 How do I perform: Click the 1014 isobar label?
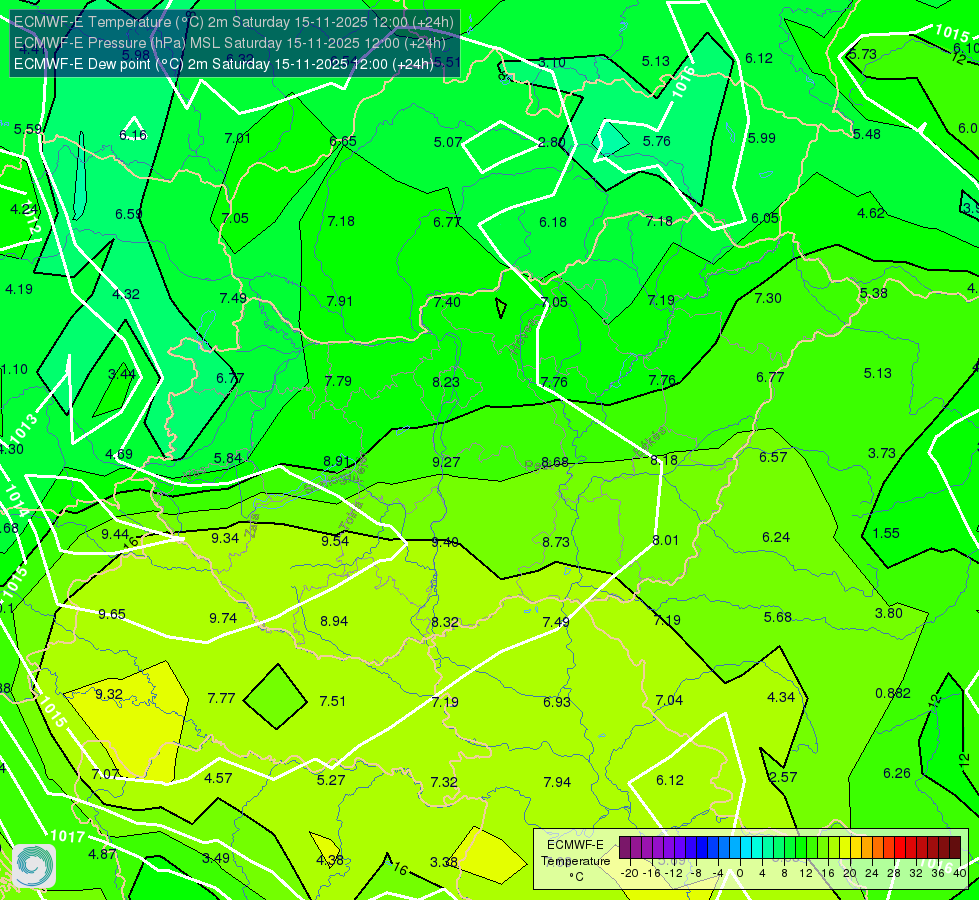point(16,502)
